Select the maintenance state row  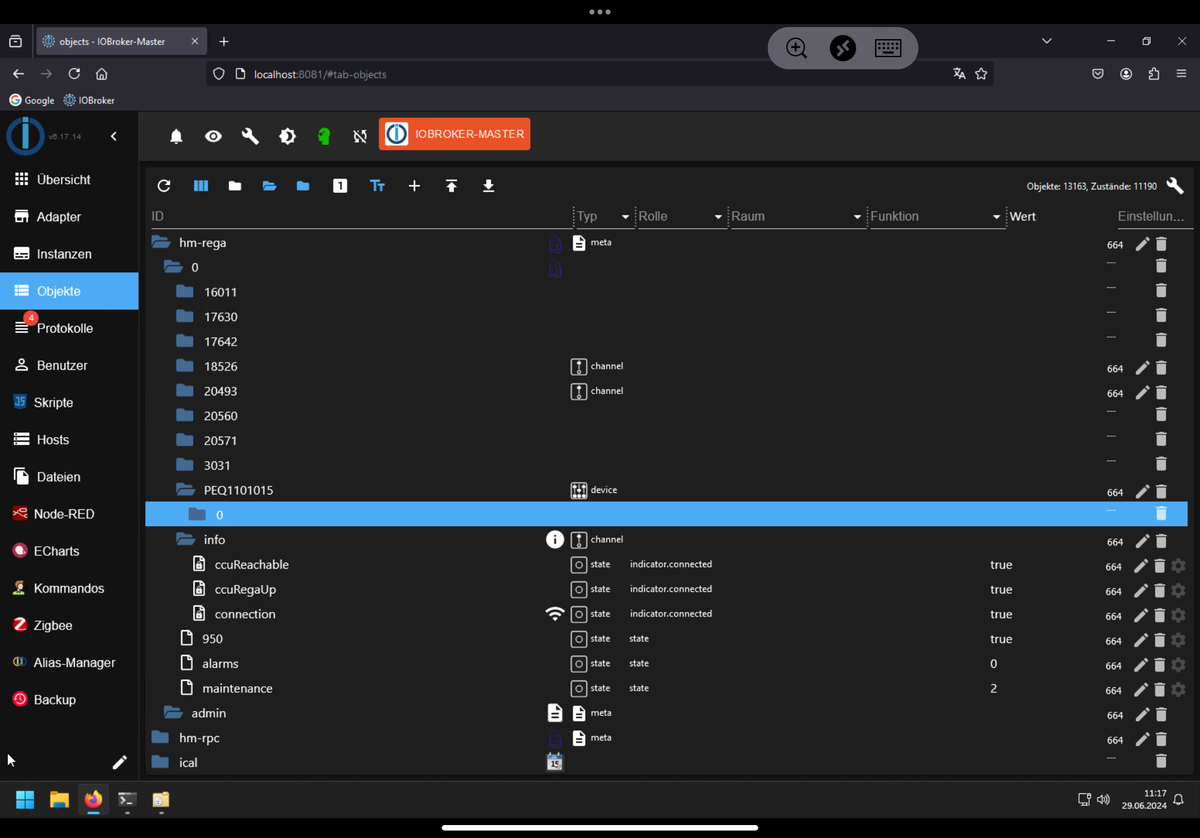666,688
